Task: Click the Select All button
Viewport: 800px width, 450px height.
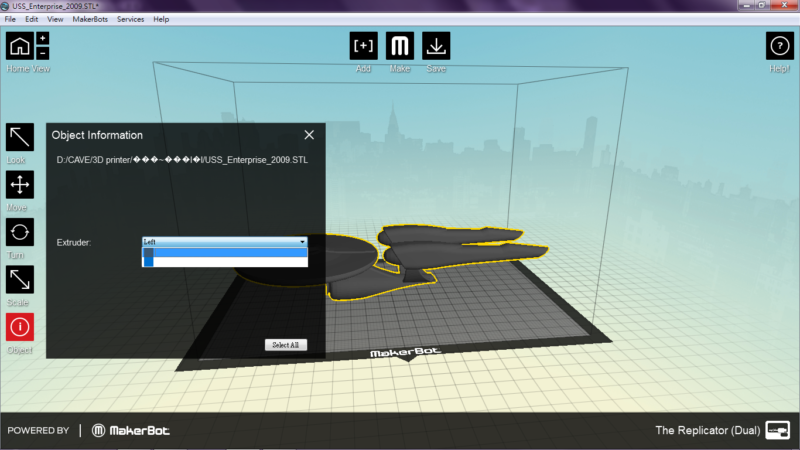Action: coord(286,345)
